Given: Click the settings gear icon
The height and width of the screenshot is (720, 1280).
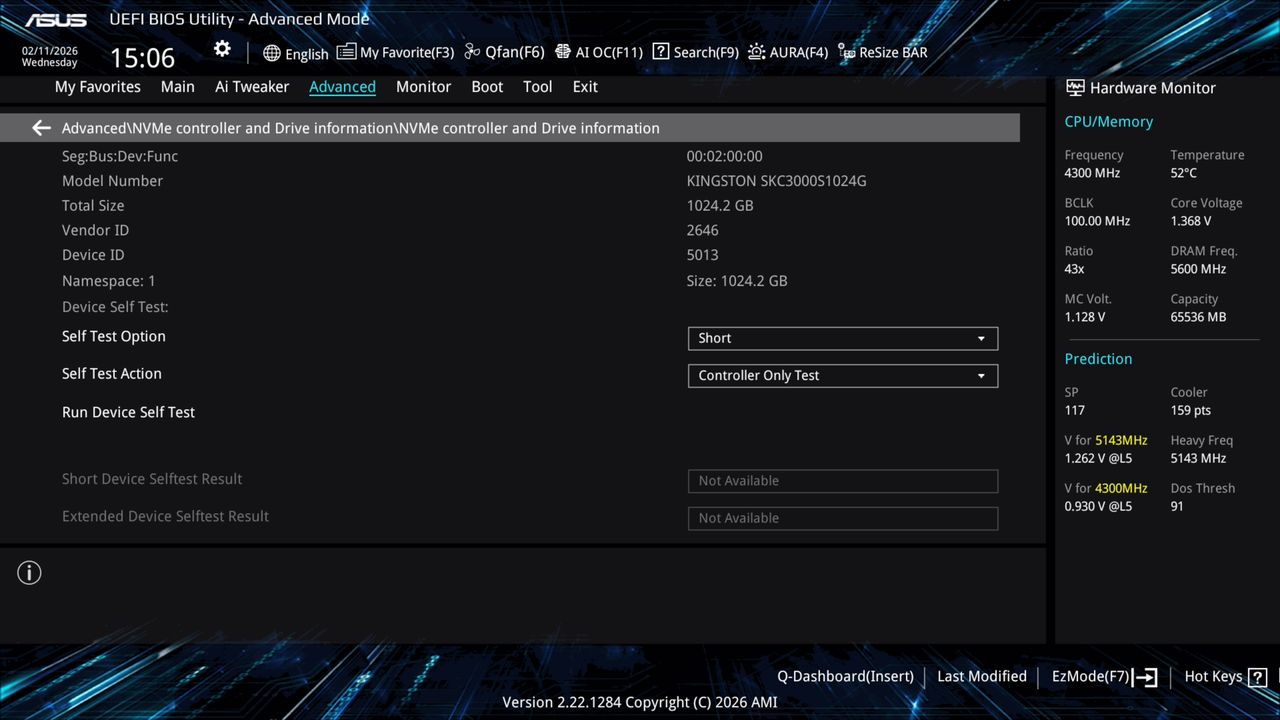Looking at the screenshot, I should [221, 48].
